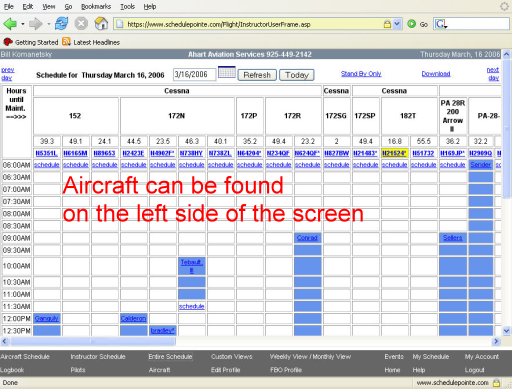Click the Stop loading icon
This screenshot has height=389, width=512.
point(81,24)
